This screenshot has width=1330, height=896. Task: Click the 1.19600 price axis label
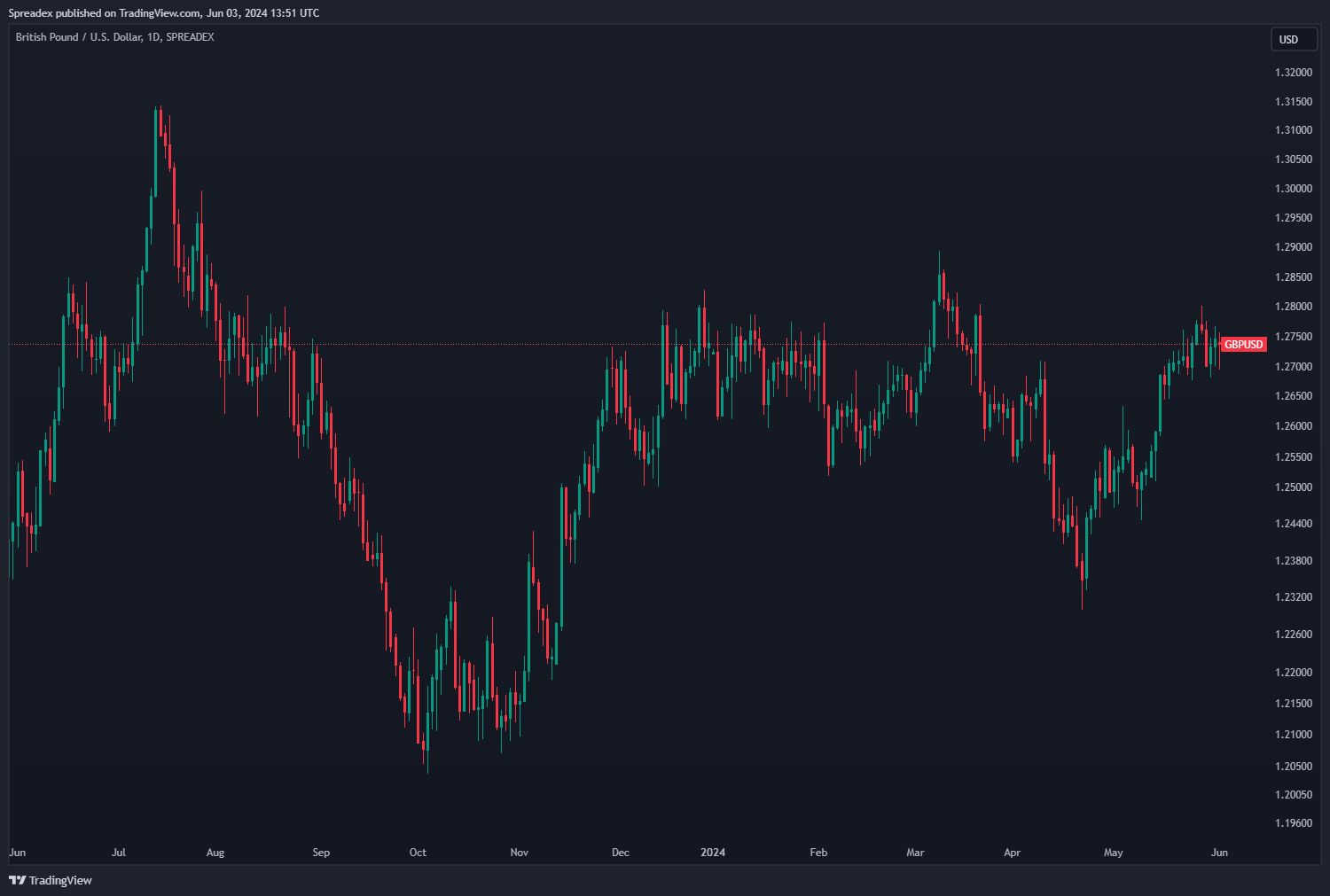[x=1294, y=823]
